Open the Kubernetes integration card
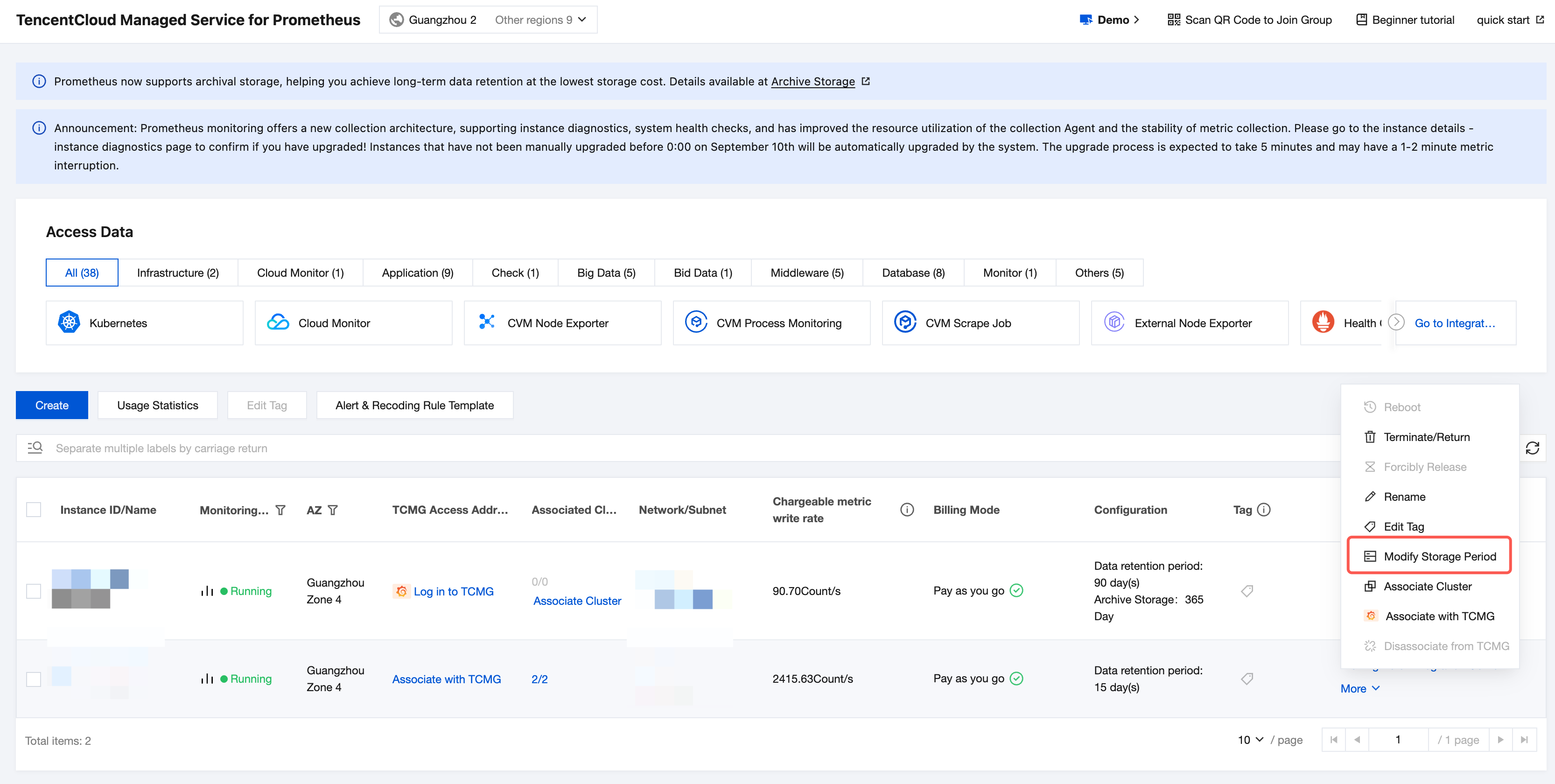The height and width of the screenshot is (784, 1555). 144,323
